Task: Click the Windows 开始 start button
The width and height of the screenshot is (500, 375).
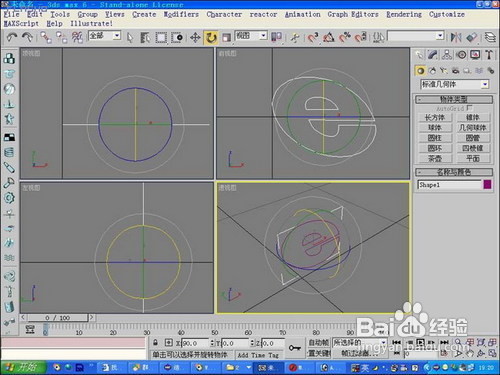Action: [x=23, y=367]
